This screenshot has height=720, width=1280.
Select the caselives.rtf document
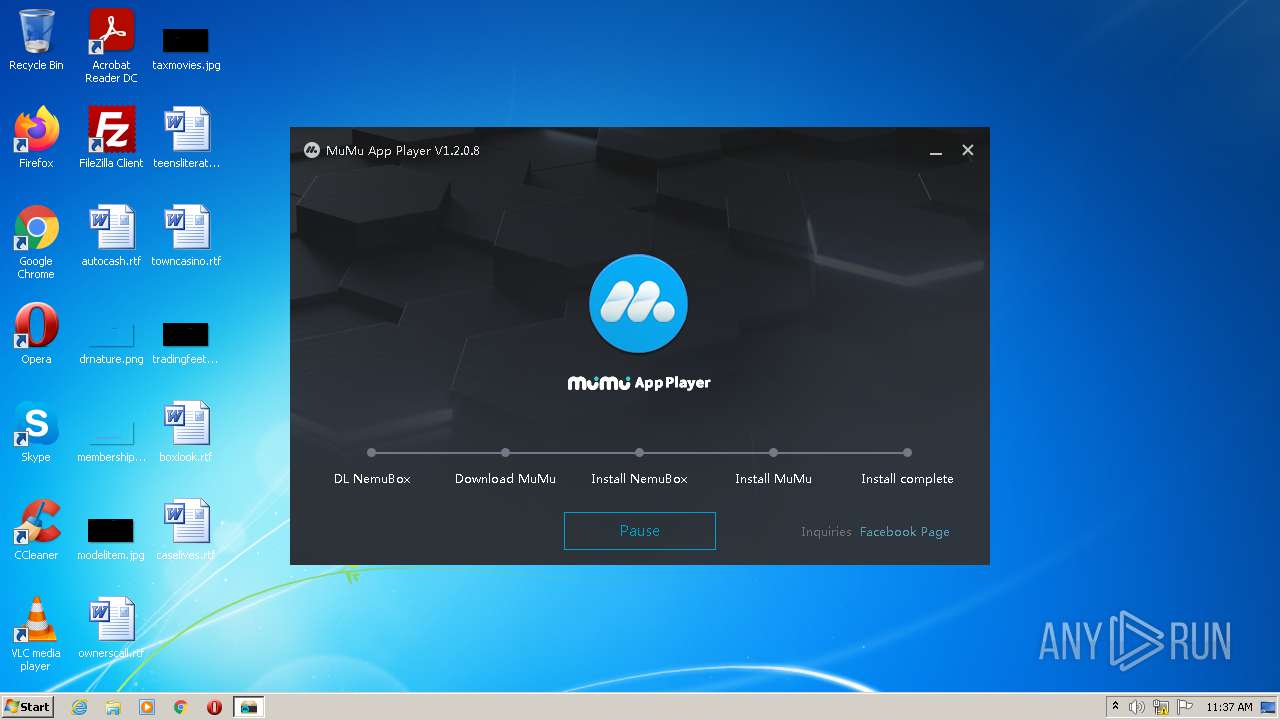pyautogui.click(x=186, y=530)
